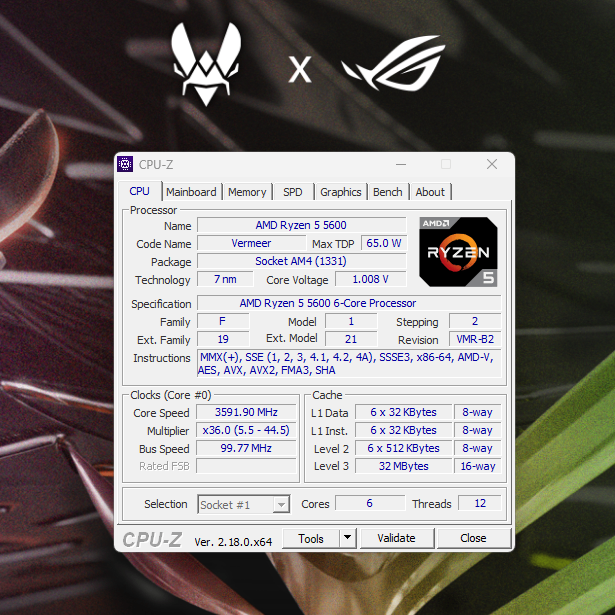Click the Close button at bottom
Screen dimensions: 615x615
(x=473, y=538)
